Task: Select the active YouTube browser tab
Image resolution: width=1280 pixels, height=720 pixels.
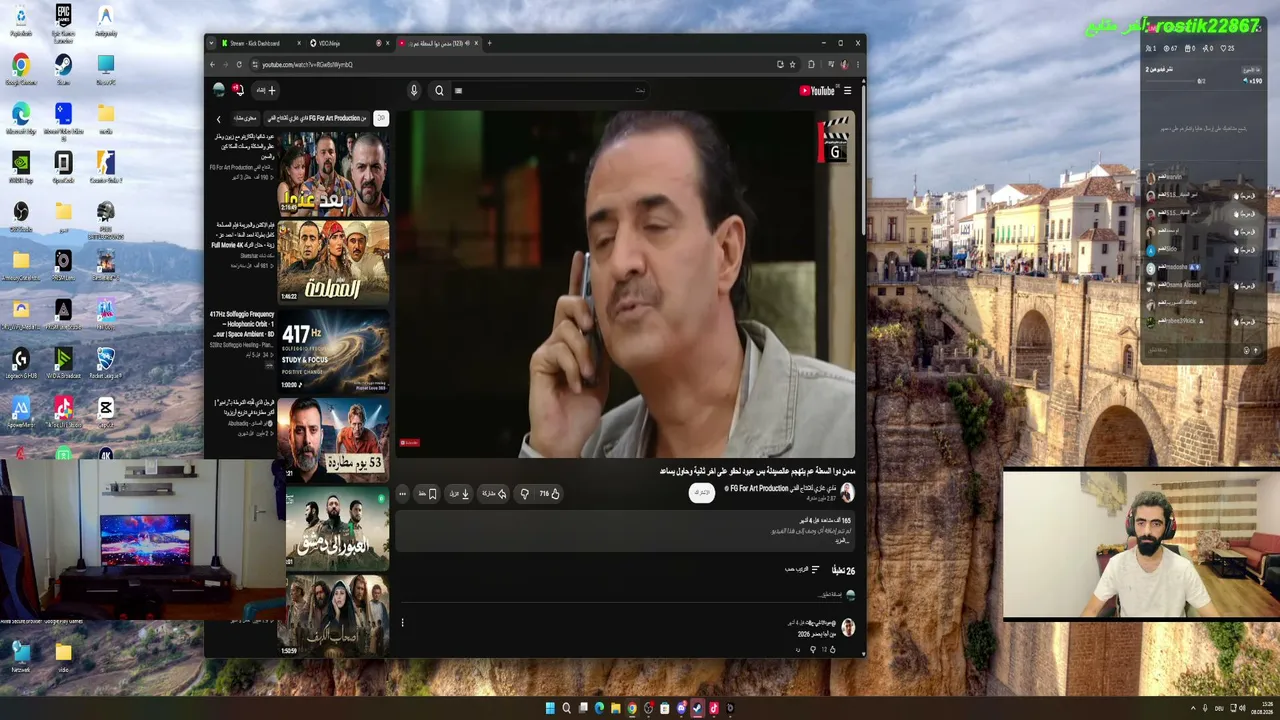Action: (x=439, y=43)
